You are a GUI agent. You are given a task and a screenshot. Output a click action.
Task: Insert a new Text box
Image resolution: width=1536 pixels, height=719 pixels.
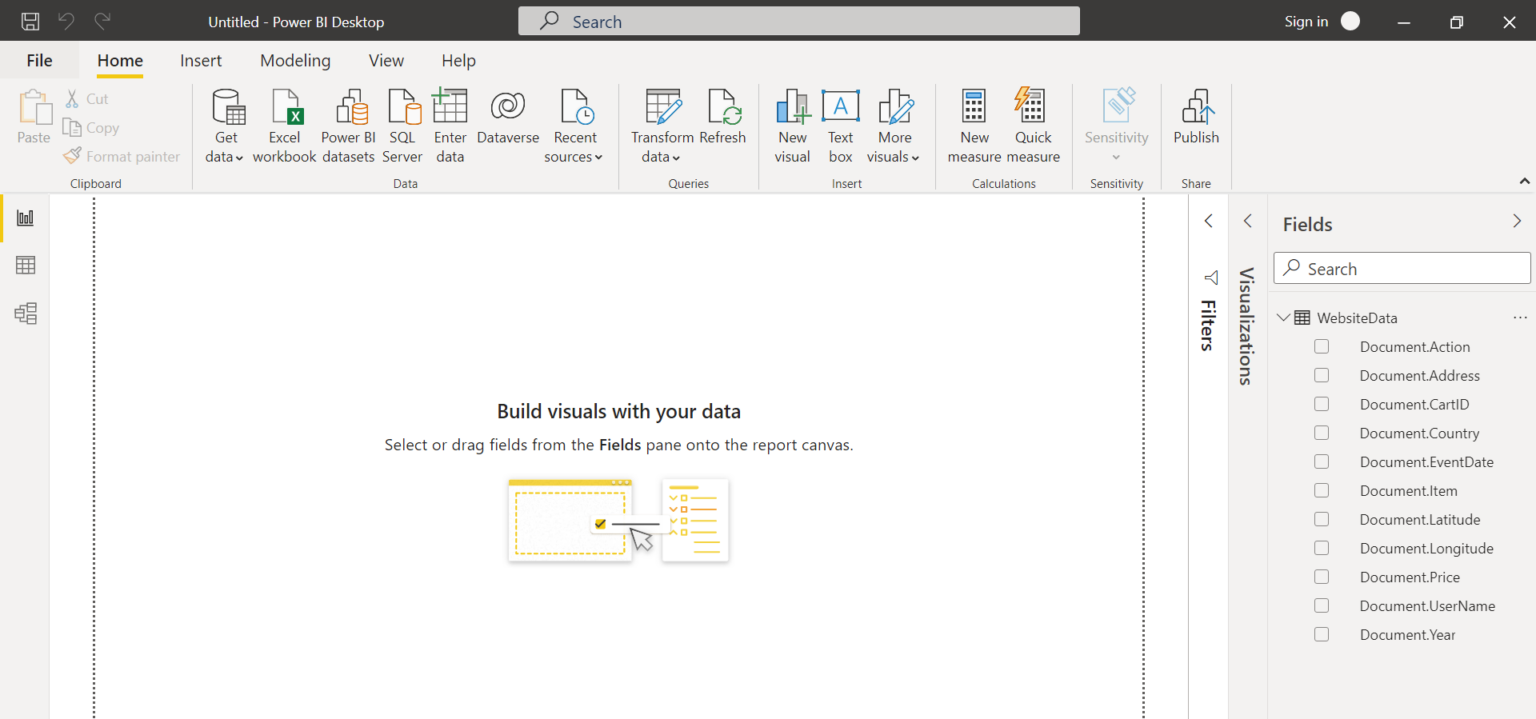[840, 122]
